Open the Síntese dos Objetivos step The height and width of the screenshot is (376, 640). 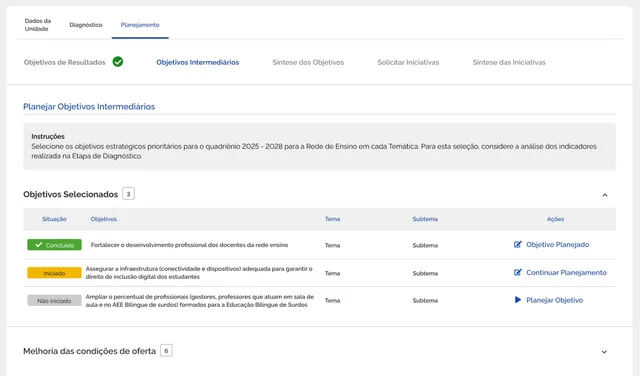click(308, 62)
